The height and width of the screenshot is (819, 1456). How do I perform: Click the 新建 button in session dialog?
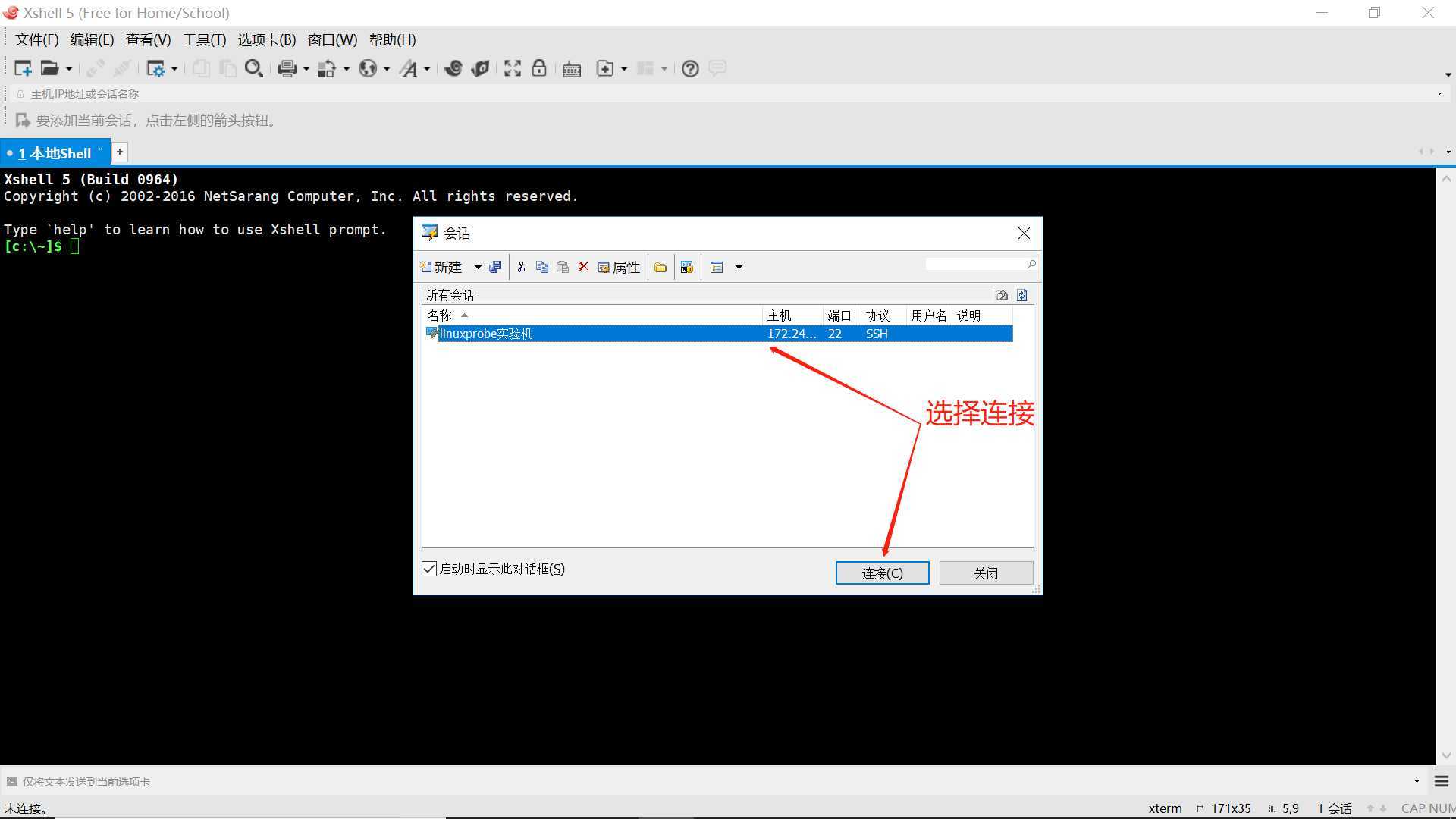(441, 267)
